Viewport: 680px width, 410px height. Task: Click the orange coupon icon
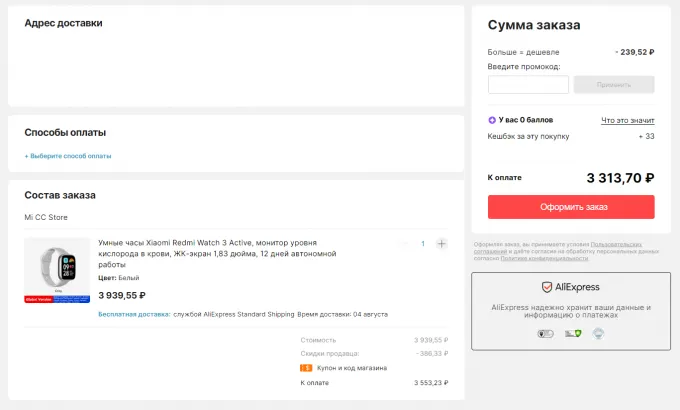point(306,367)
